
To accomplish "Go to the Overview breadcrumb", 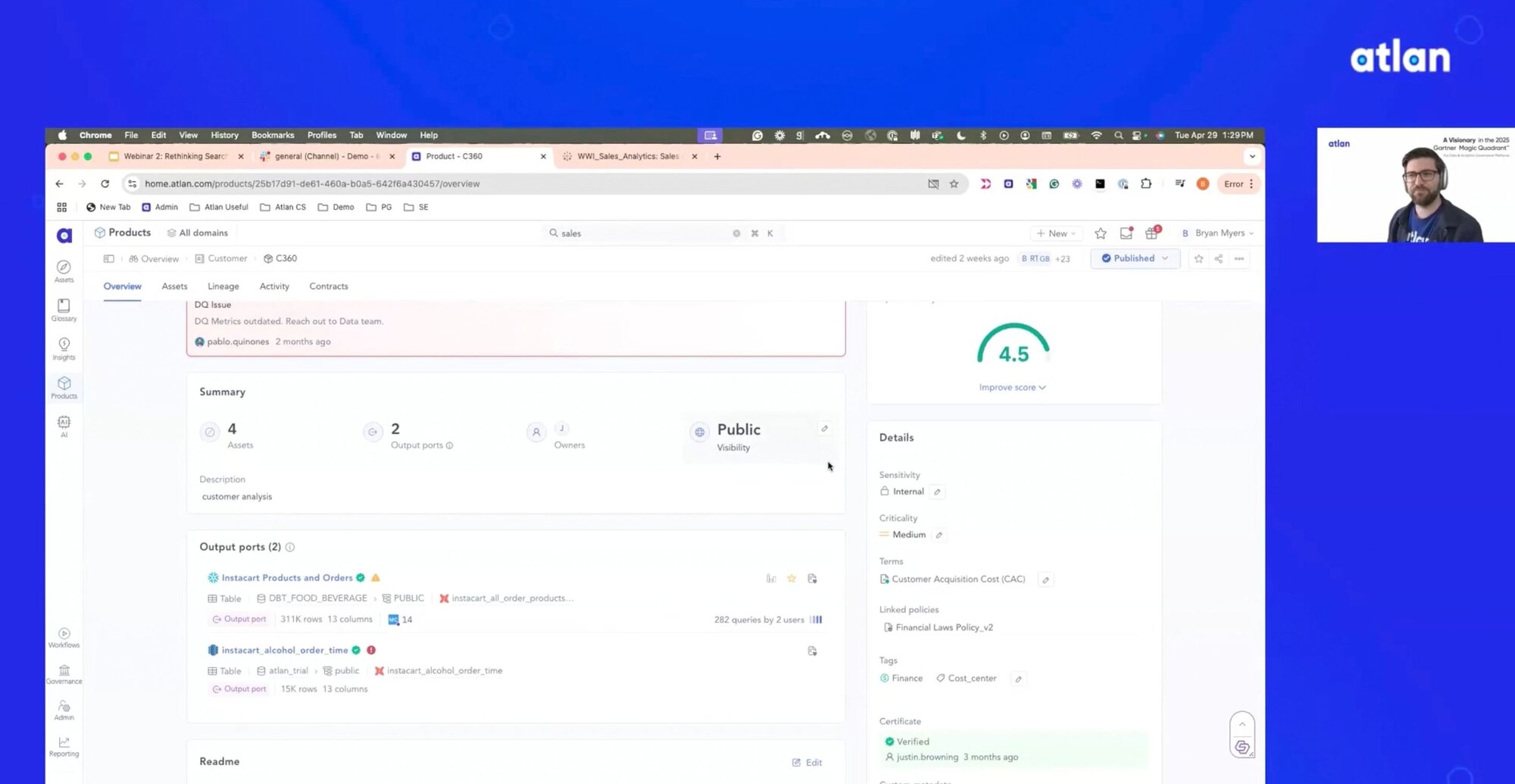I will pyautogui.click(x=154, y=258).
